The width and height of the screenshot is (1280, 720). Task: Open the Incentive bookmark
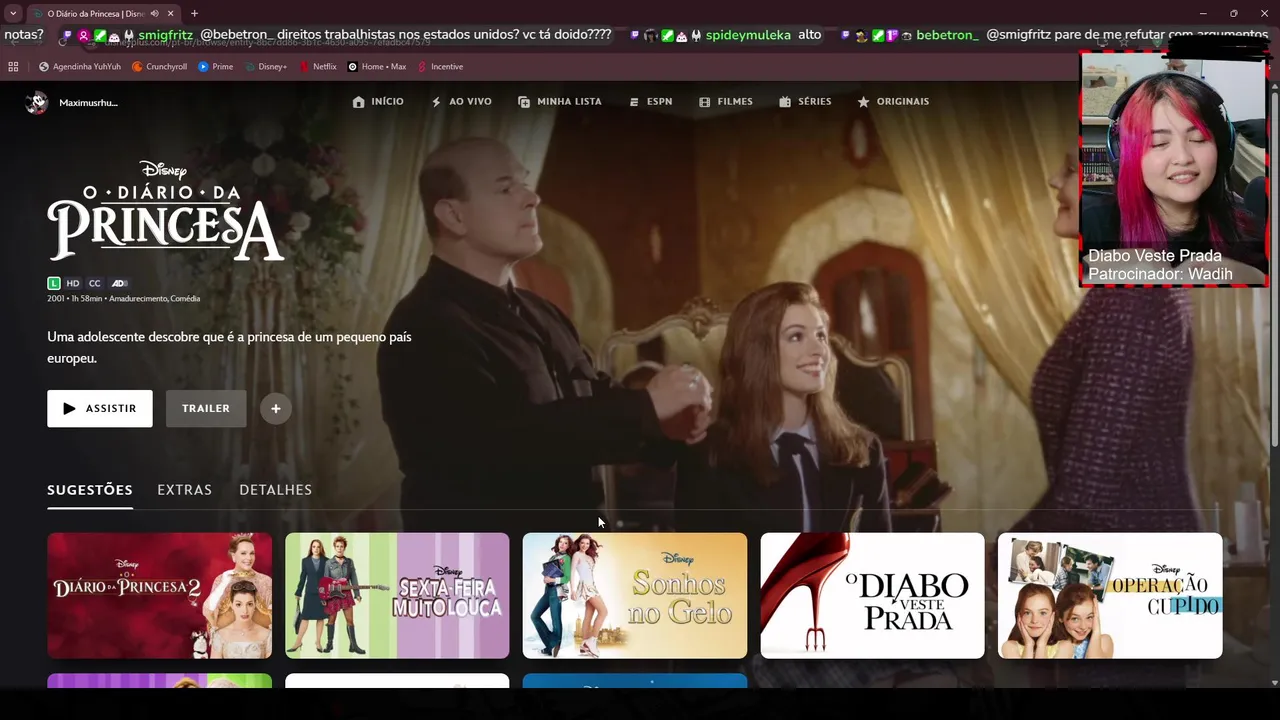pos(440,67)
